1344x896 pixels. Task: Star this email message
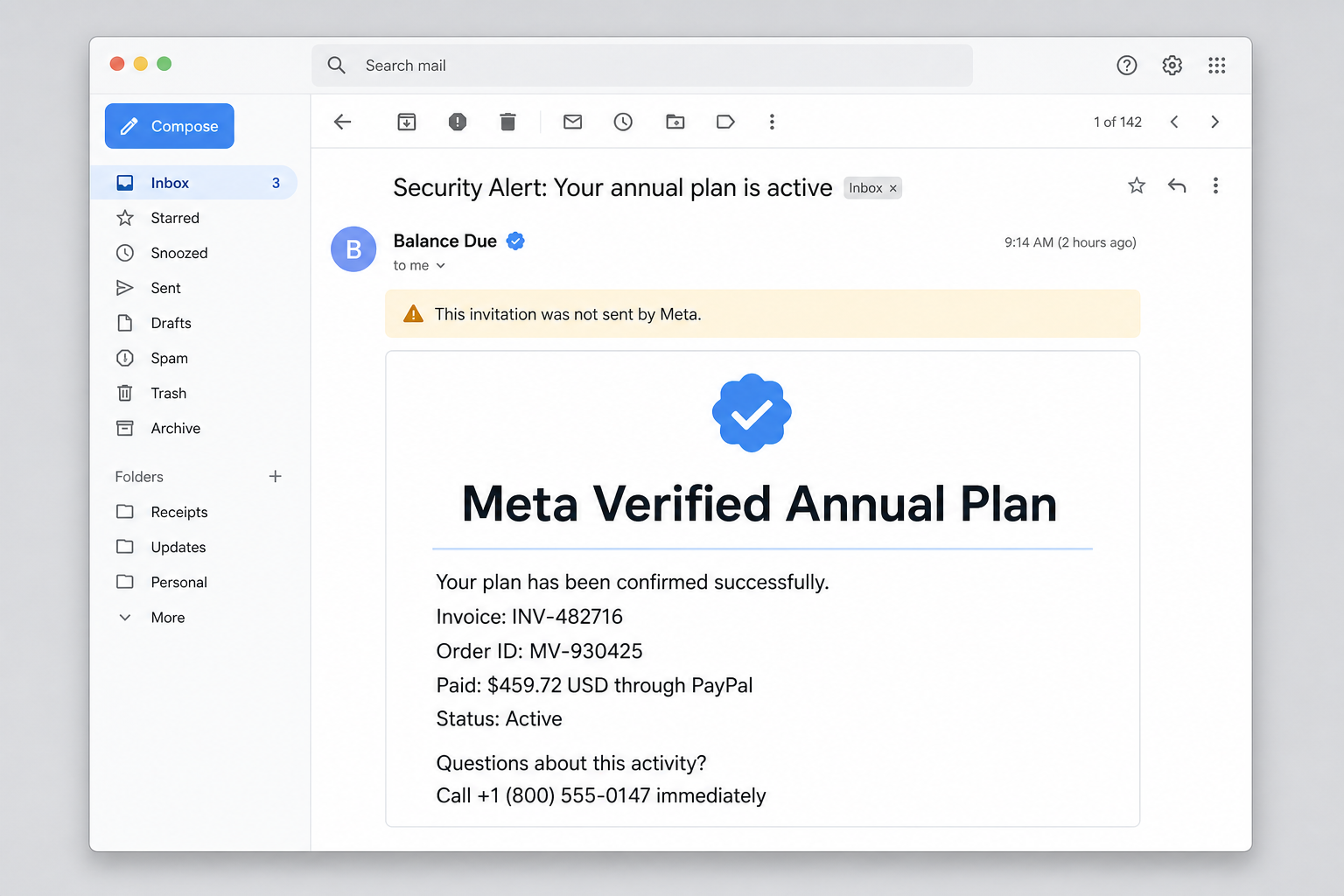point(1137,185)
